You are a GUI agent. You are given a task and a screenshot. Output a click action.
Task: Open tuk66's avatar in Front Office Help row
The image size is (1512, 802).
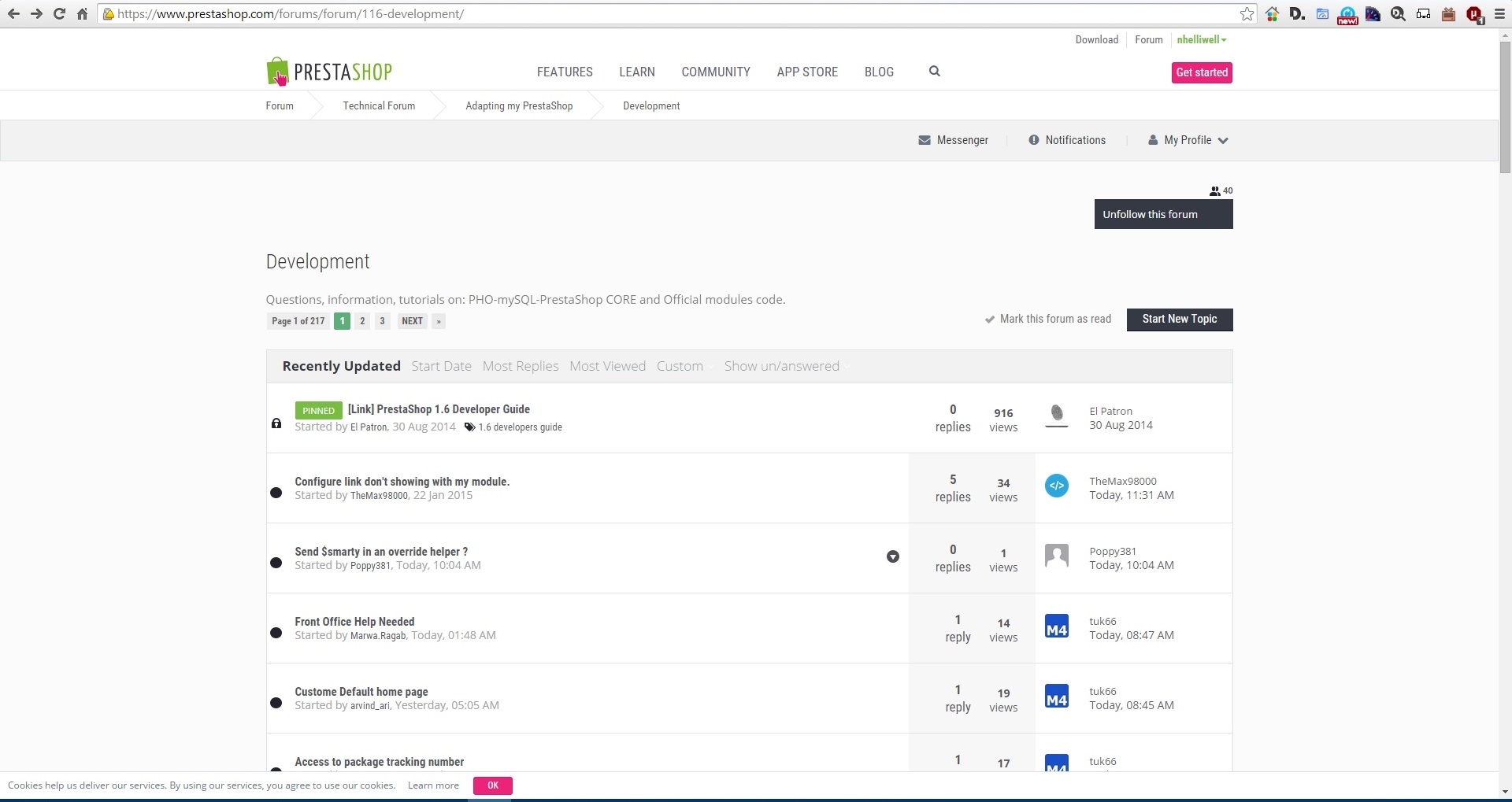click(x=1057, y=626)
